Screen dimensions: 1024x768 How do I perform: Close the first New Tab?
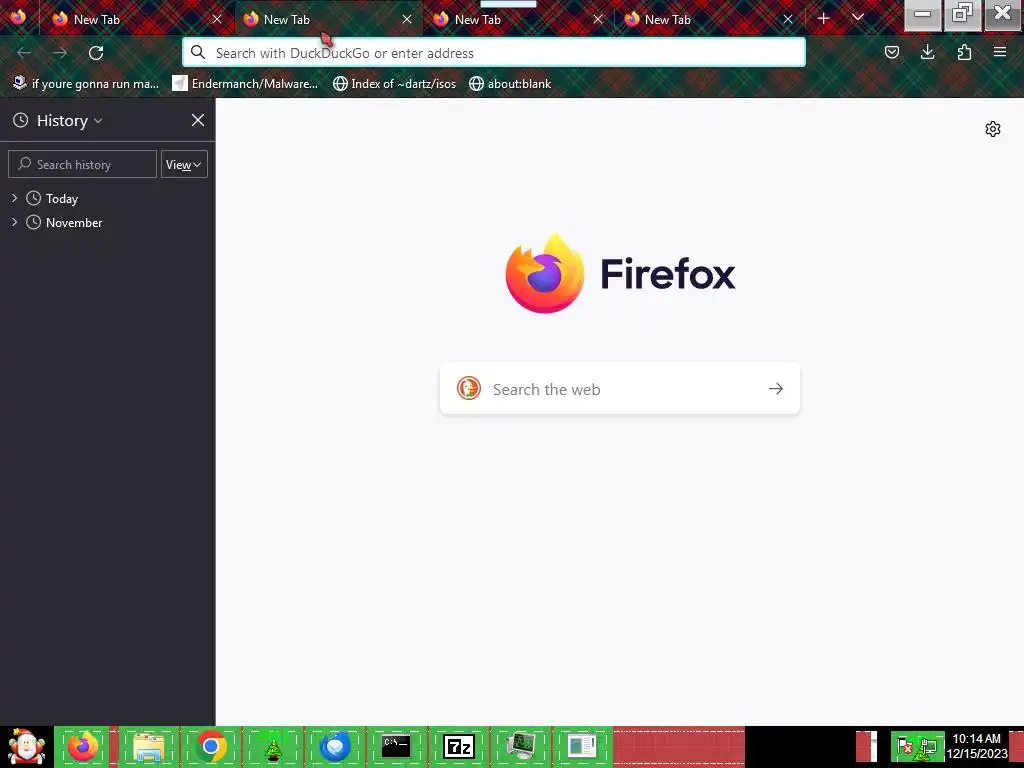217,20
